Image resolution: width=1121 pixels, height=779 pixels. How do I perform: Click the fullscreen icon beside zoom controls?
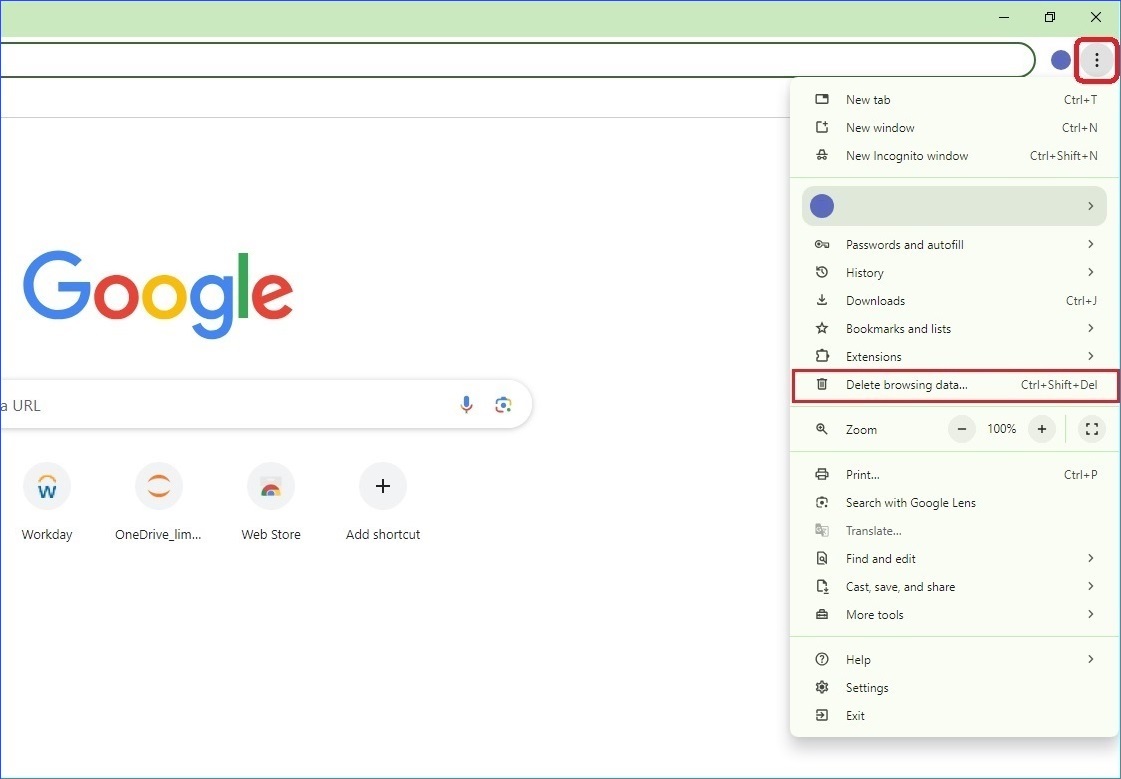click(1091, 429)
